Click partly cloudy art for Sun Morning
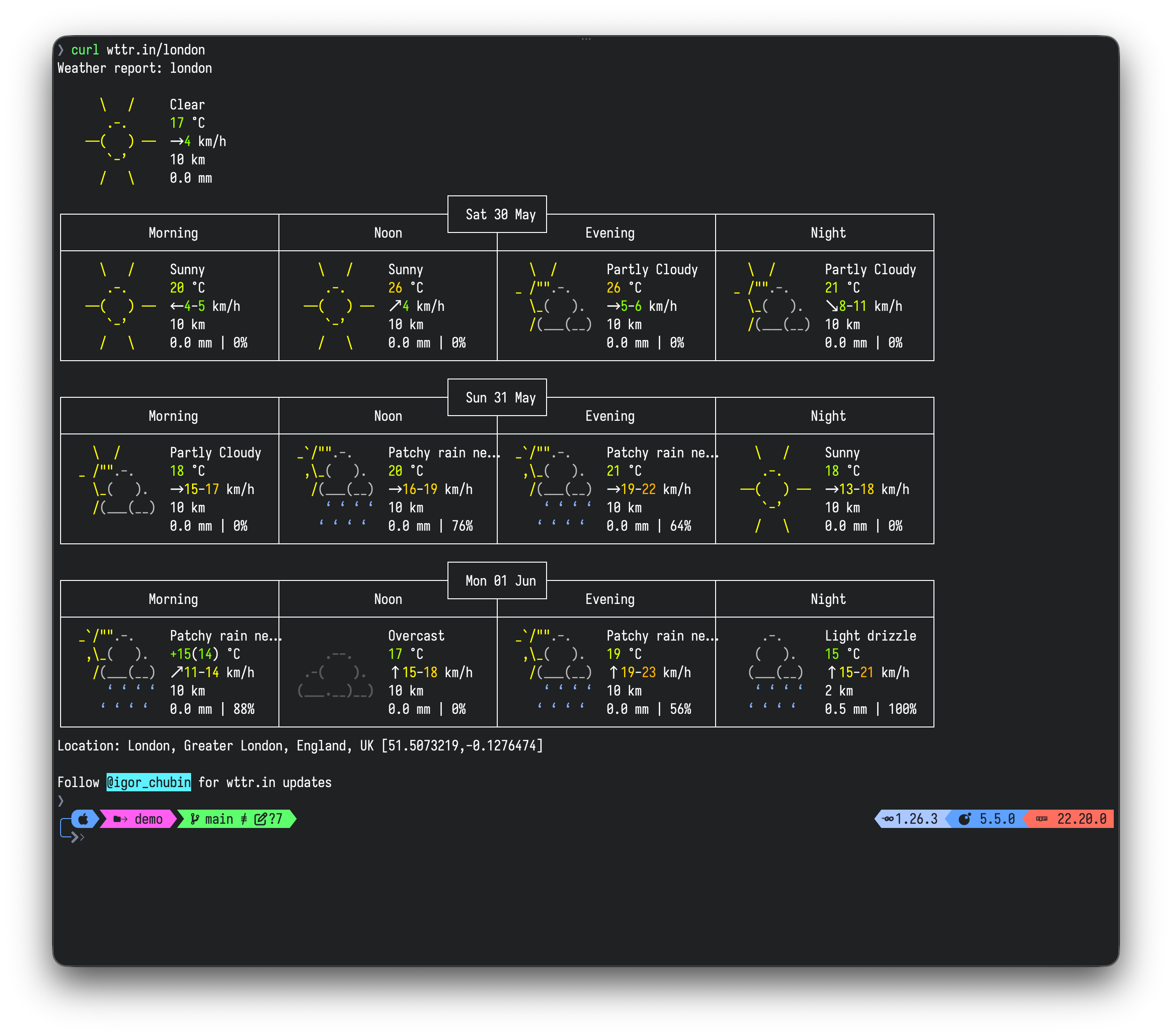 coord(117,480)
